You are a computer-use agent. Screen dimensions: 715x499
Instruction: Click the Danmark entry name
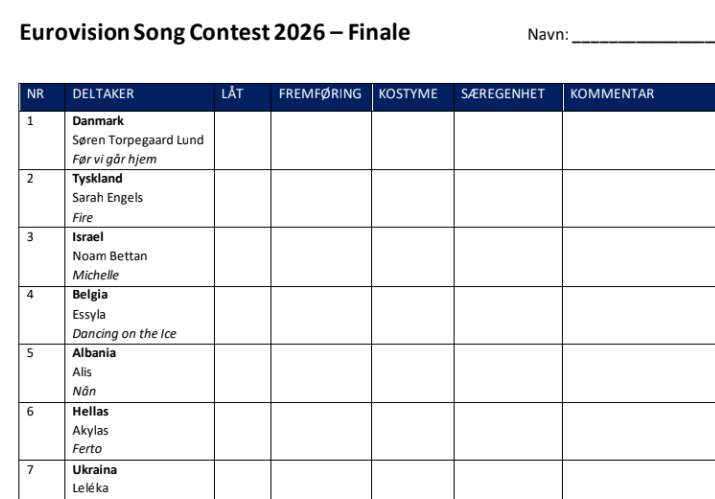(x=98, y=121)
